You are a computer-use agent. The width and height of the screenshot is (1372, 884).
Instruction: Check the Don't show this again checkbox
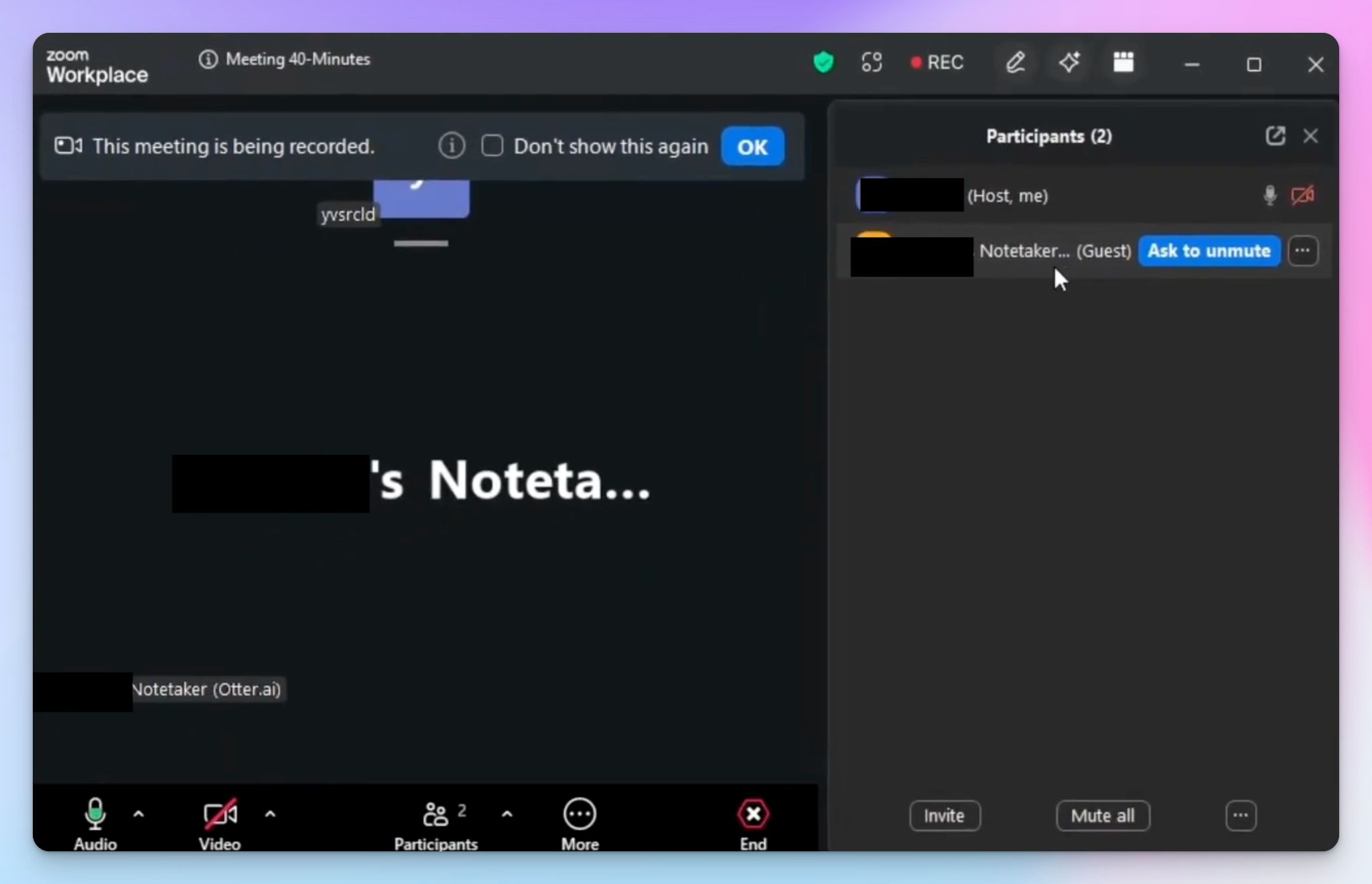[x=492, y=145]
